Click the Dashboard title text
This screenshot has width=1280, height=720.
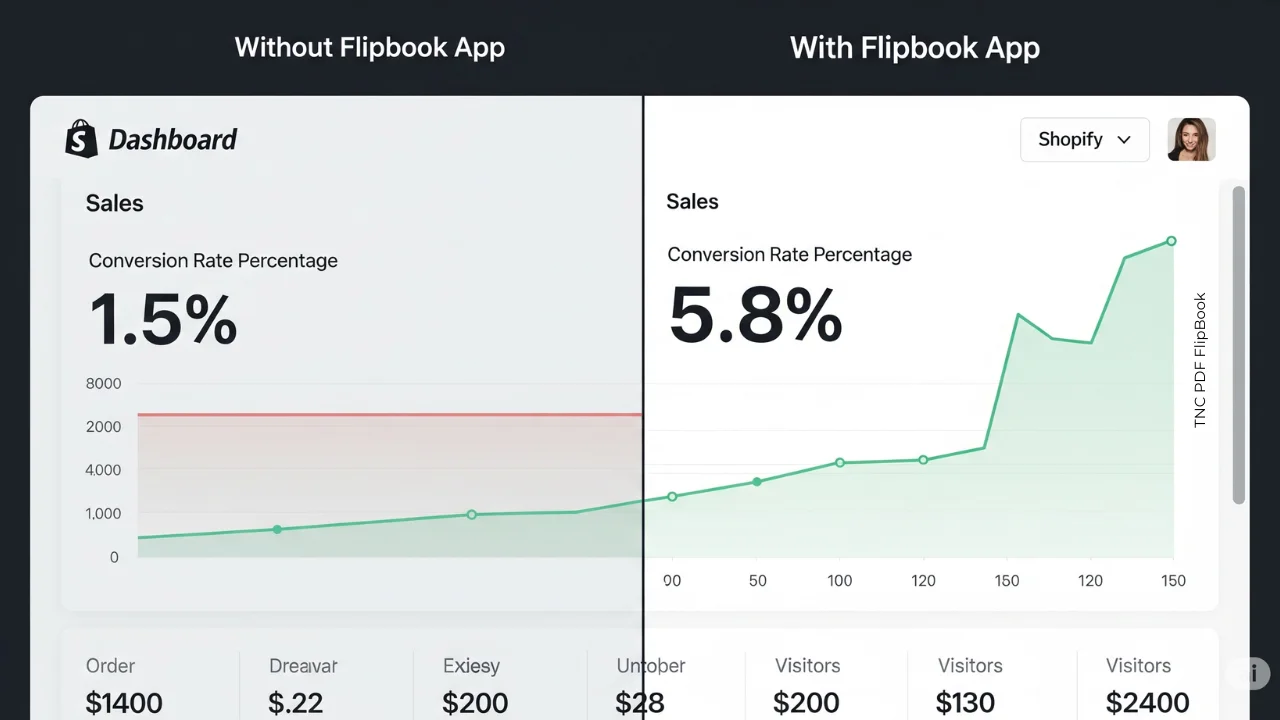(172, 140)
